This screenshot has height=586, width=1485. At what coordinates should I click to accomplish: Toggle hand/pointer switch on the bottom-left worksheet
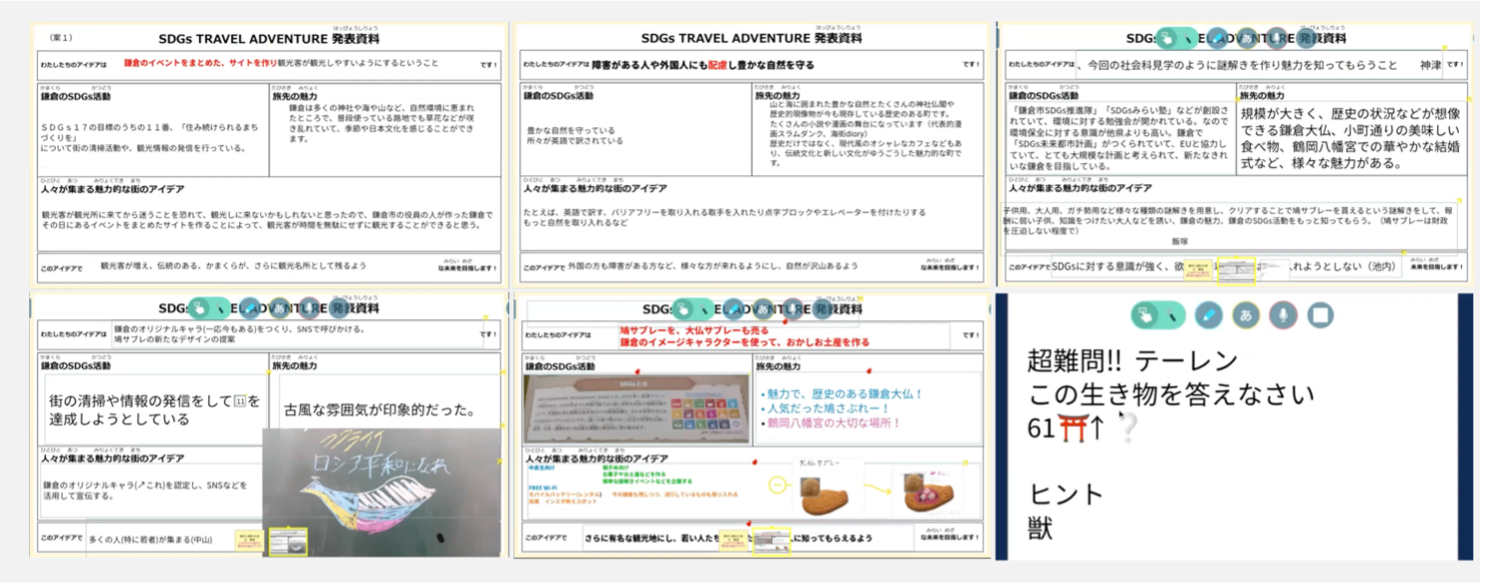pyautogui.click(x=207, y=308)
